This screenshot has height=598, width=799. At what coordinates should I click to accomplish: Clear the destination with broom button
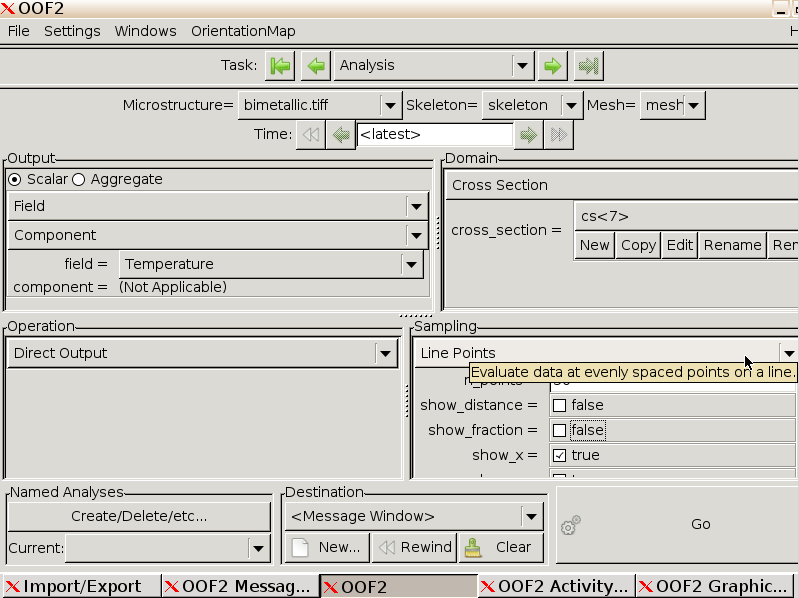click(501, 547)
